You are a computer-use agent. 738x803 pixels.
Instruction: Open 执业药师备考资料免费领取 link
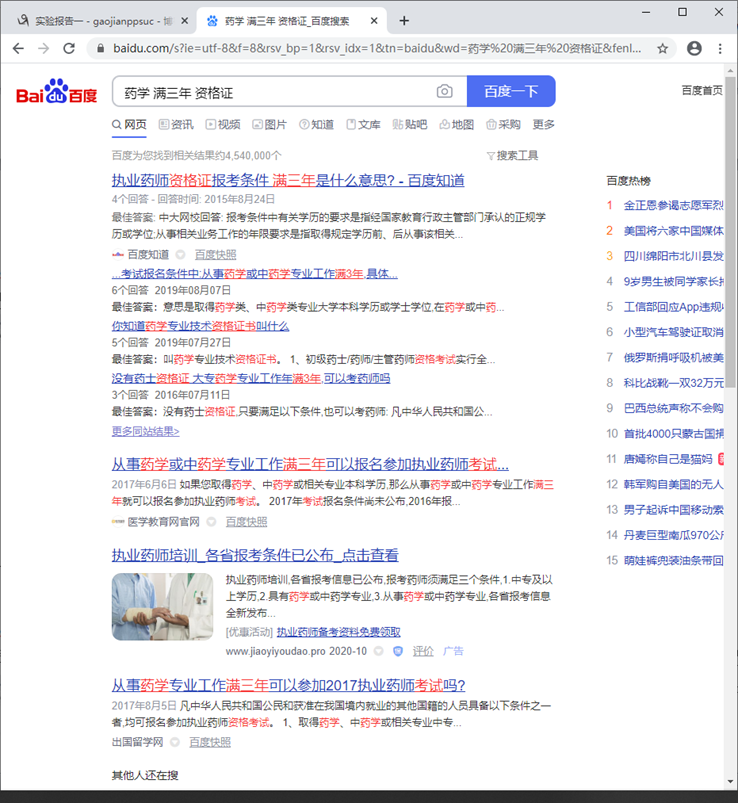(x=339, y=632)
